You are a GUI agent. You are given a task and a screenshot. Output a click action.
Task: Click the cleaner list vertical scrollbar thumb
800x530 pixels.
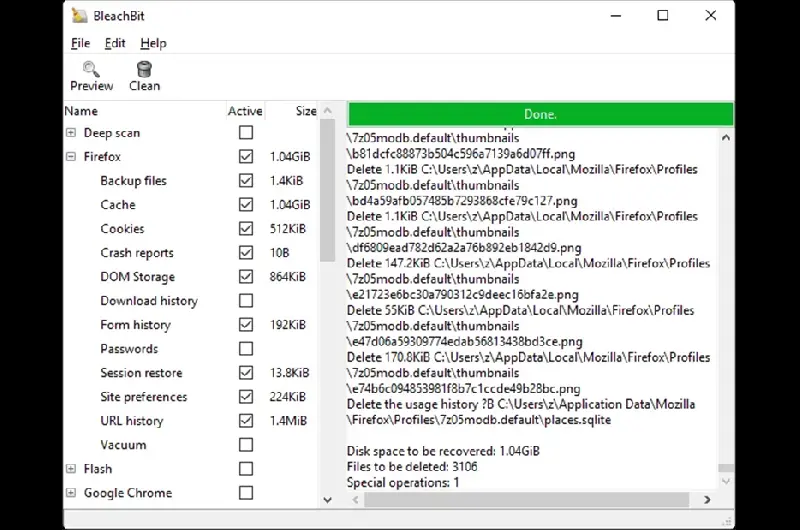point(328,190)
